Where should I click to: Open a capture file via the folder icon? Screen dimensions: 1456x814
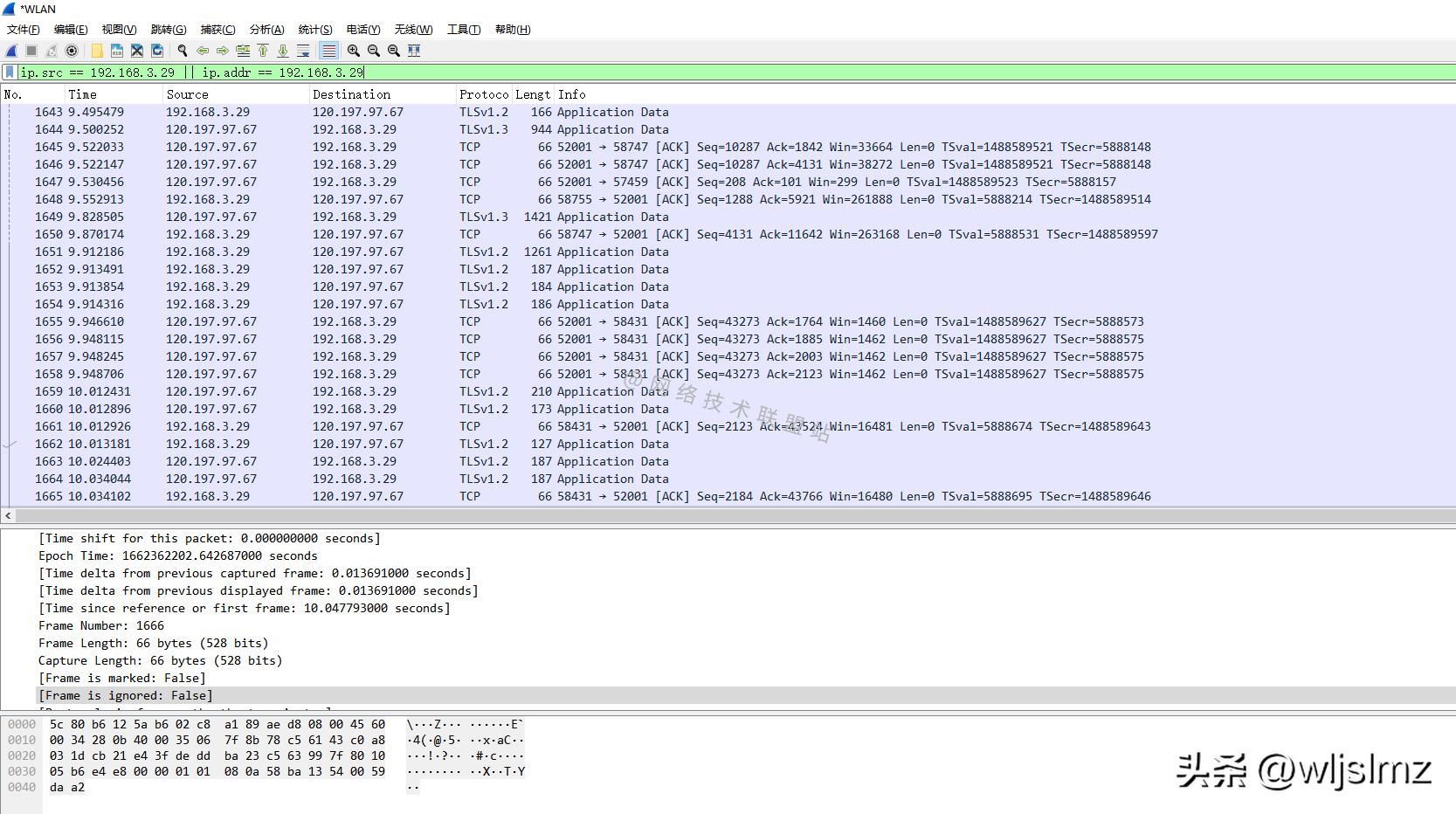pos(97,51)
